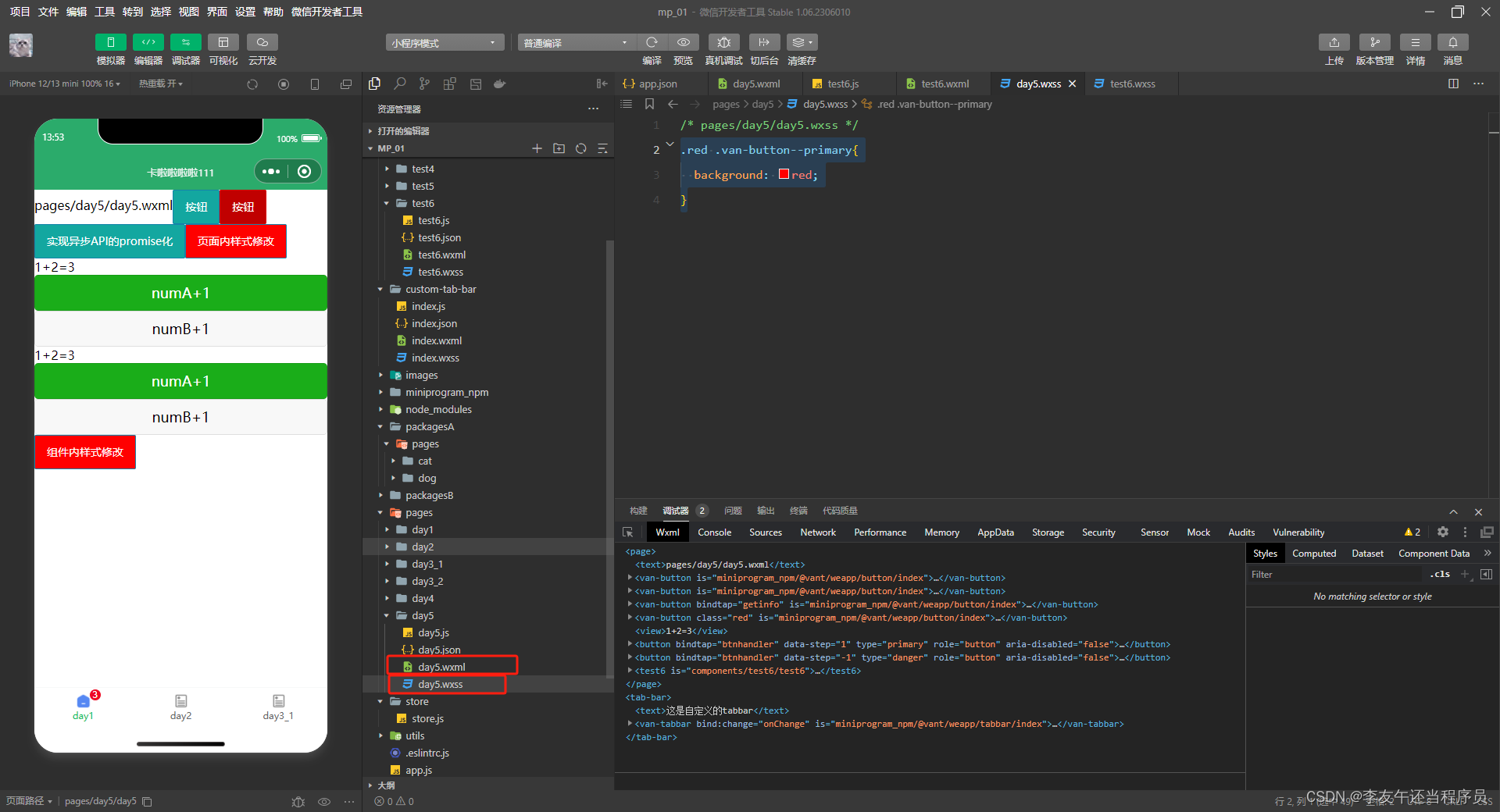Switch to the Computed styles tab
Image resolution: width=1500 pixels, height=812 pixels.
(x=1314, y=554)
